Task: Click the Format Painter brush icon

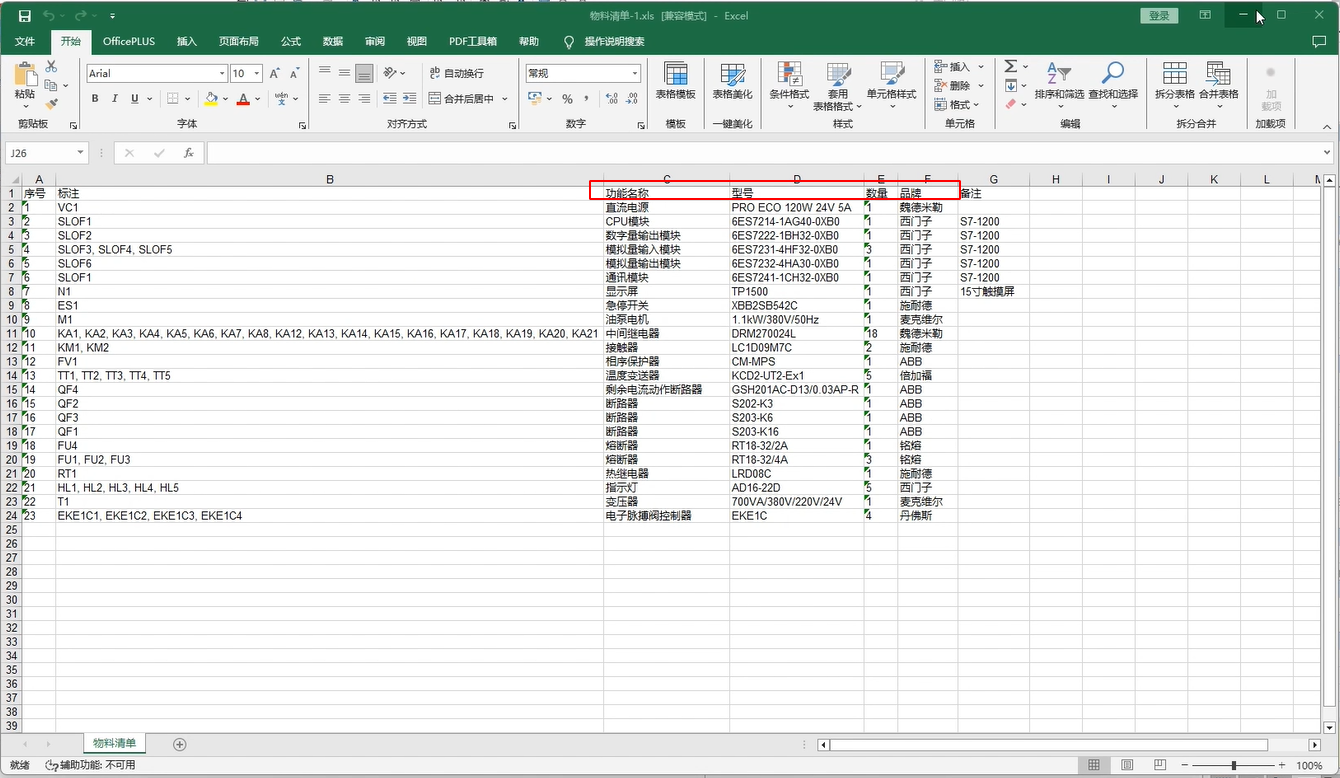Action: [x=51, y=103]
